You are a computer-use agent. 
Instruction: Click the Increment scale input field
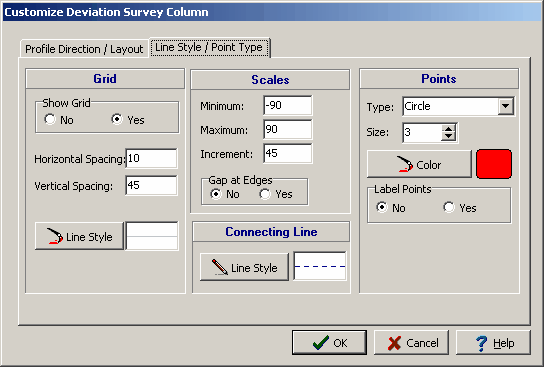click(288, 154)
